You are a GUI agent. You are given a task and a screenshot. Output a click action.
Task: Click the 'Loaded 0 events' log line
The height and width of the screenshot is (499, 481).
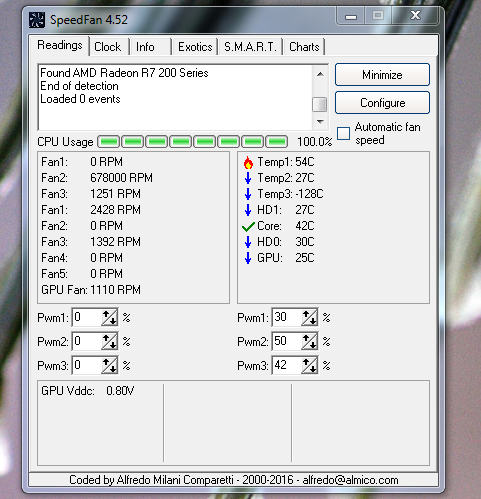coord(80,99)
